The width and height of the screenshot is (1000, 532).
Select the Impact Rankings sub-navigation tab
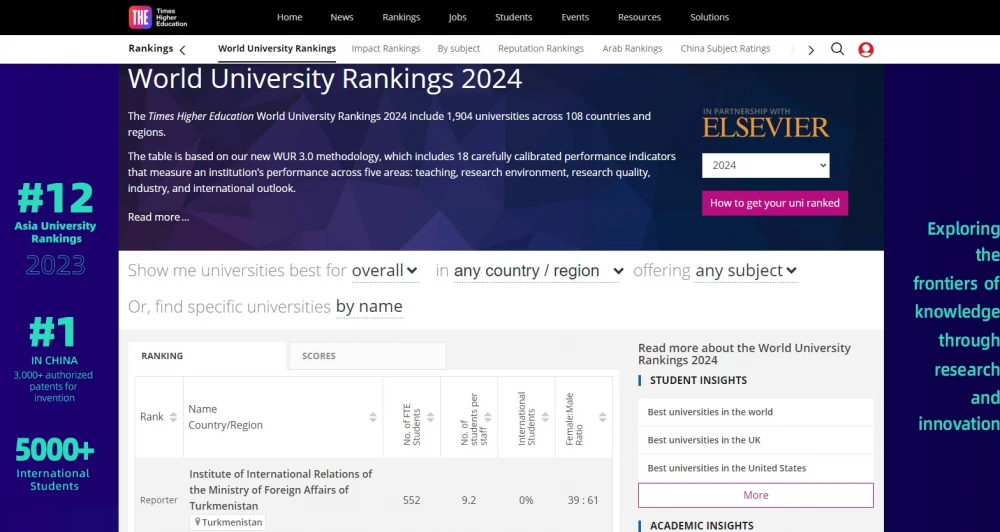tap(385, 49)
